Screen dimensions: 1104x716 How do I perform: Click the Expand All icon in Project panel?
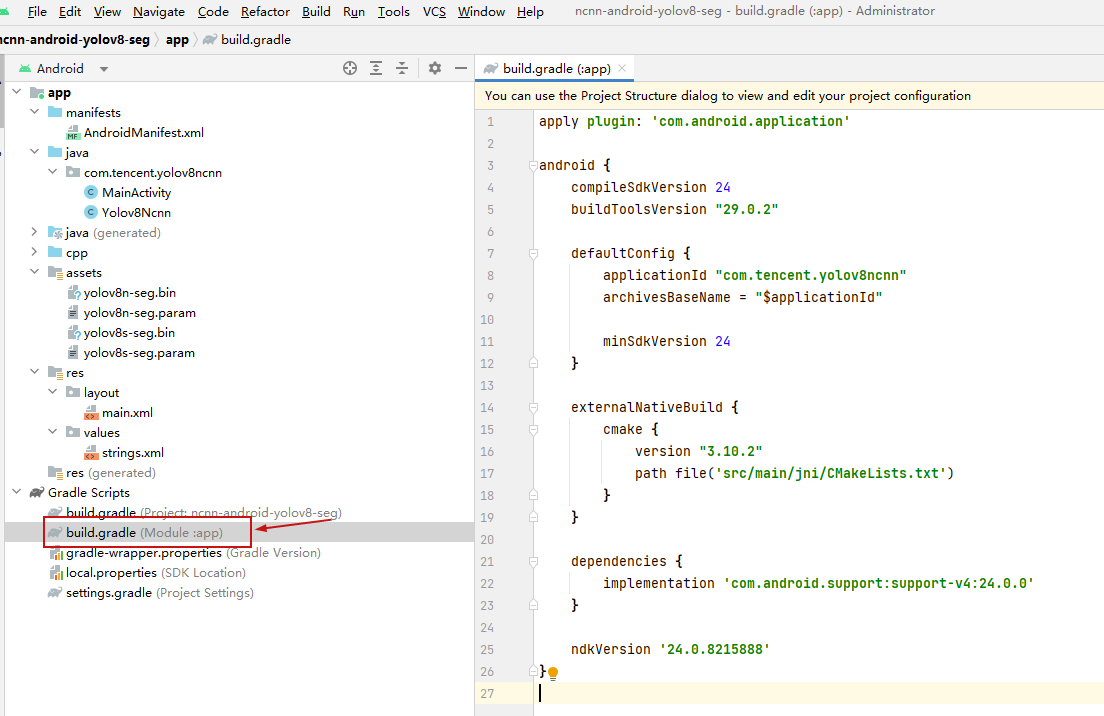[x=376, y=68]
